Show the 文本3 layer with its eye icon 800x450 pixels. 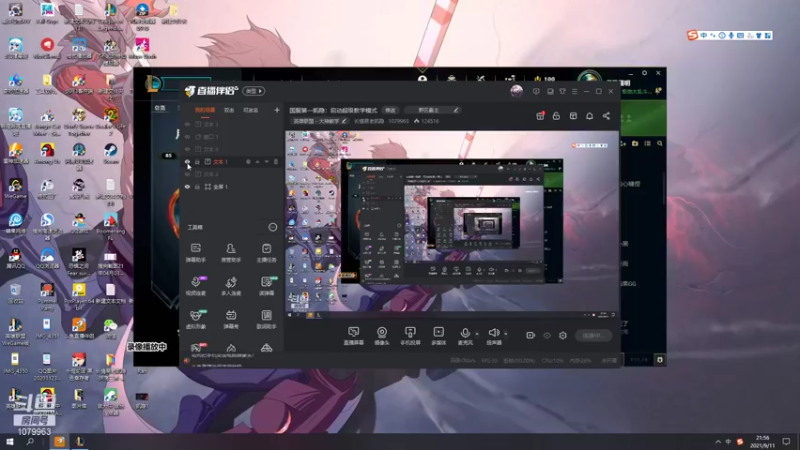[x=187, y=124]
